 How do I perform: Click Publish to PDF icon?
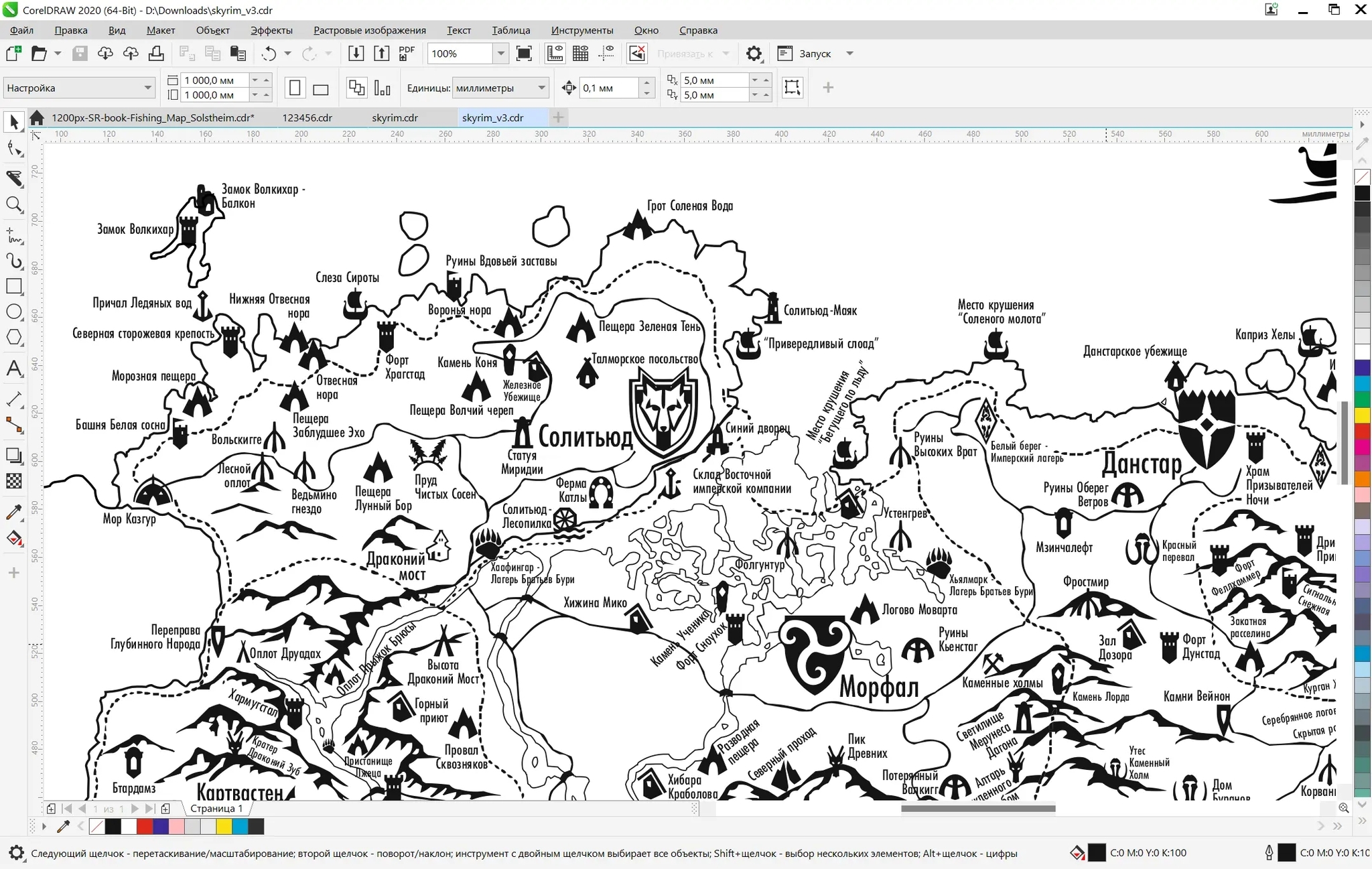click(x=407, y=54)
